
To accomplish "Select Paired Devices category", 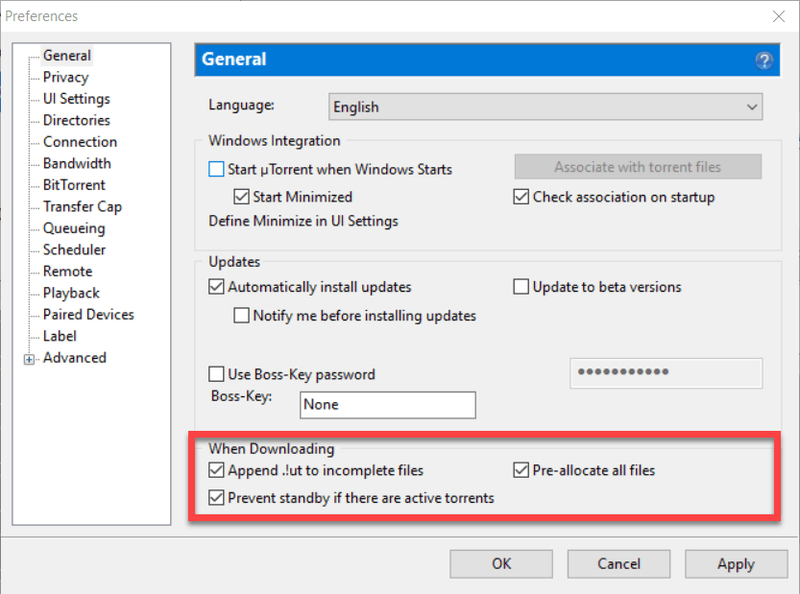I will coord(88,314).
